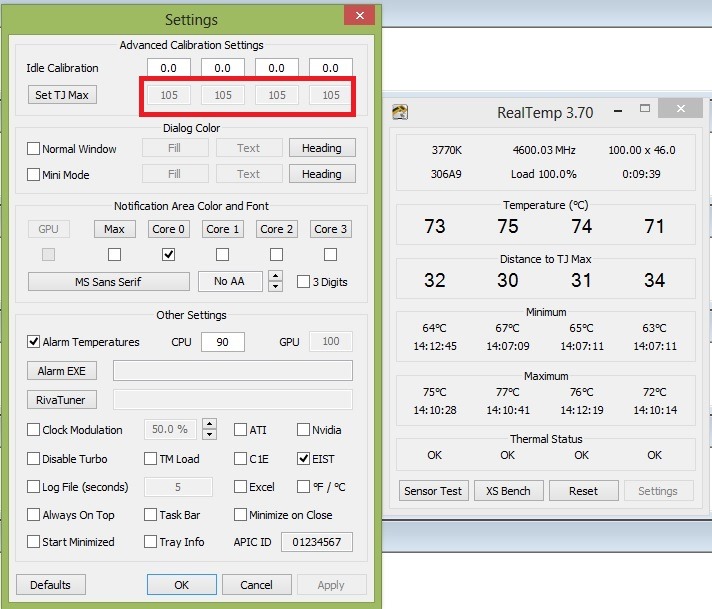
Task: Tick the checkbox under Max
Action: [x=114, y=254]
